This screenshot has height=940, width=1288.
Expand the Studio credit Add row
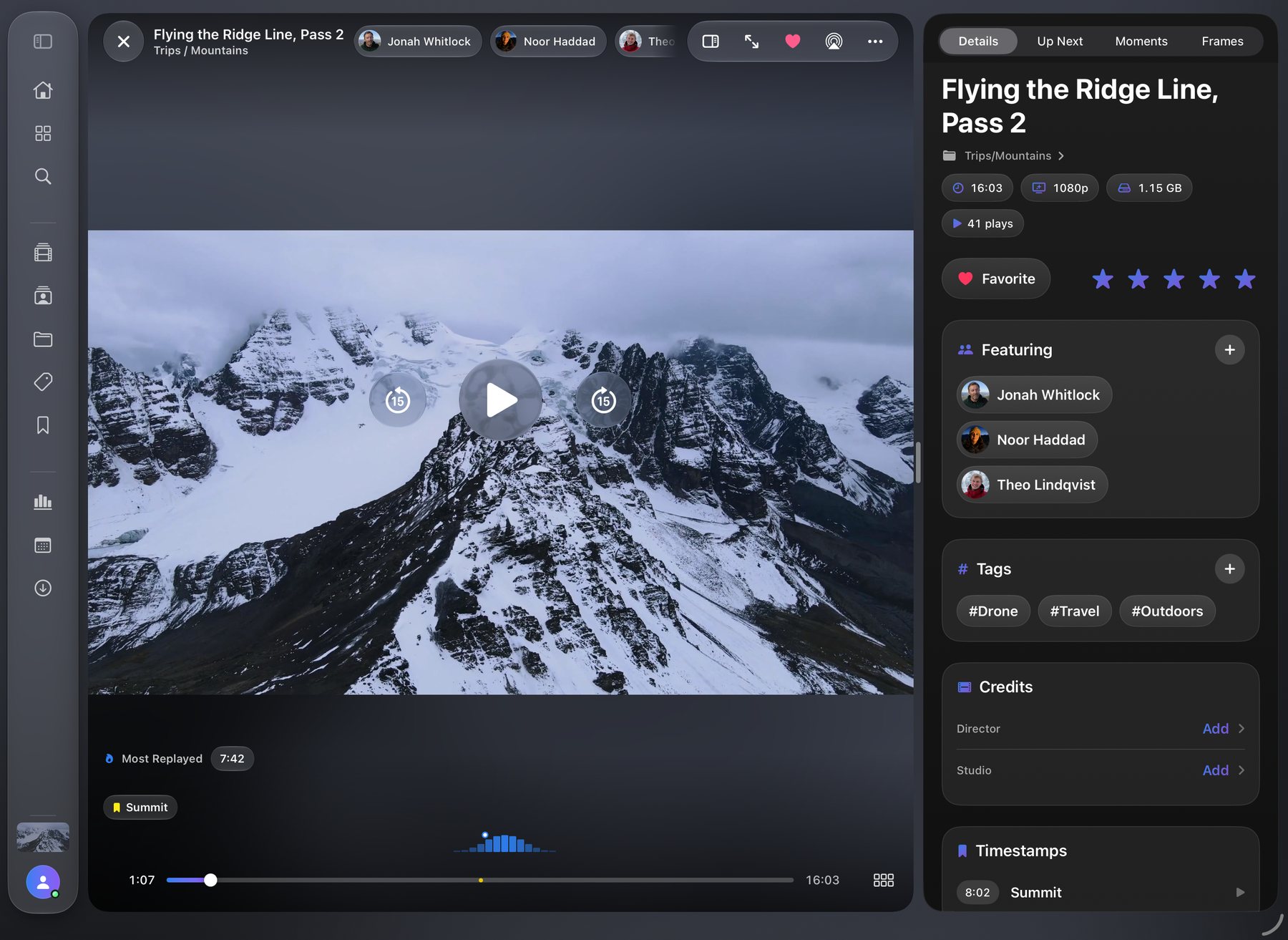[x=1101, y=770]
